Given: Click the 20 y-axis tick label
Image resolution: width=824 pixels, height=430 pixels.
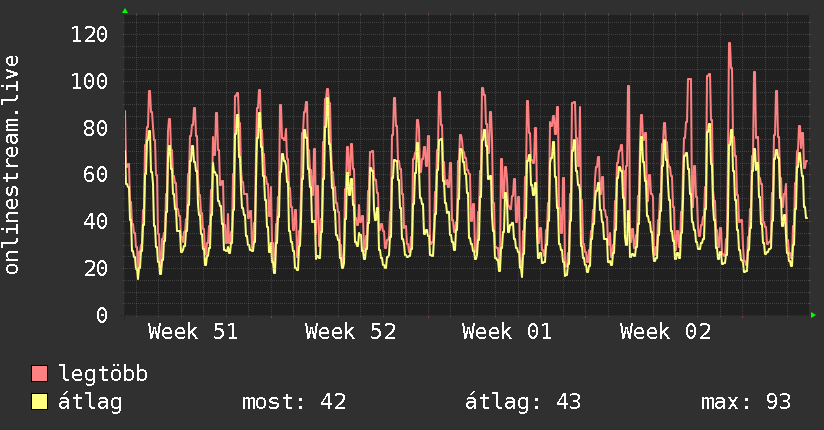Looking at the screenshot, I should [96, 268].
